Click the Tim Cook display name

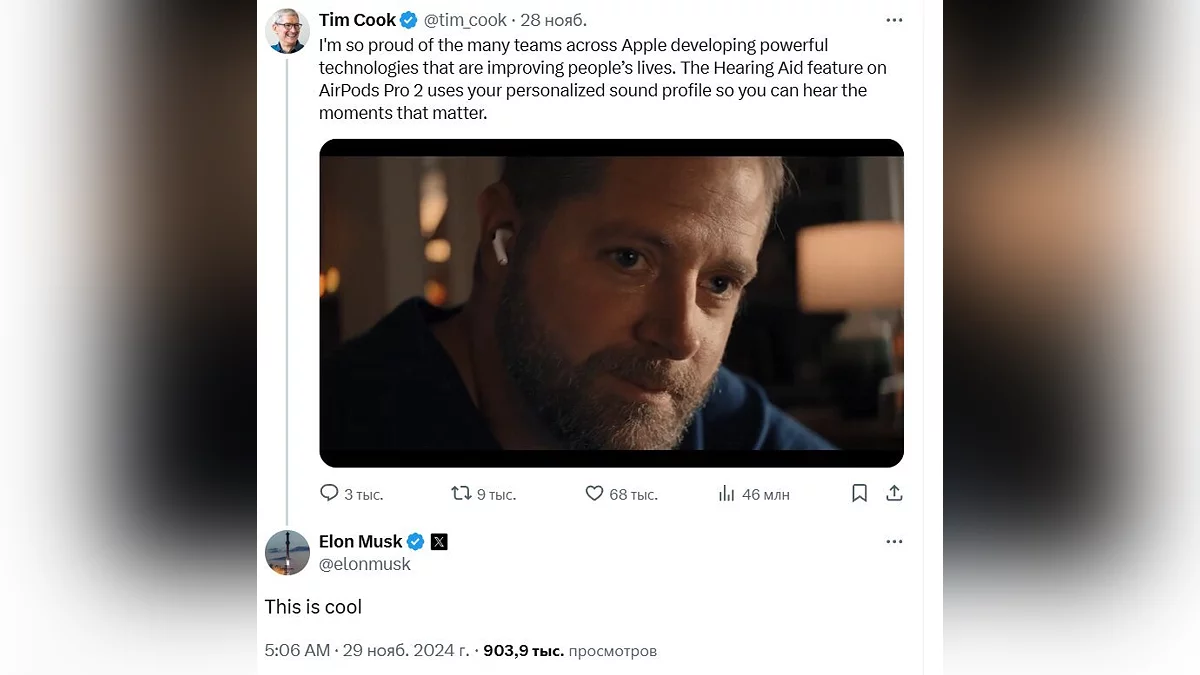pyautogui.click(x=357, y=20)
